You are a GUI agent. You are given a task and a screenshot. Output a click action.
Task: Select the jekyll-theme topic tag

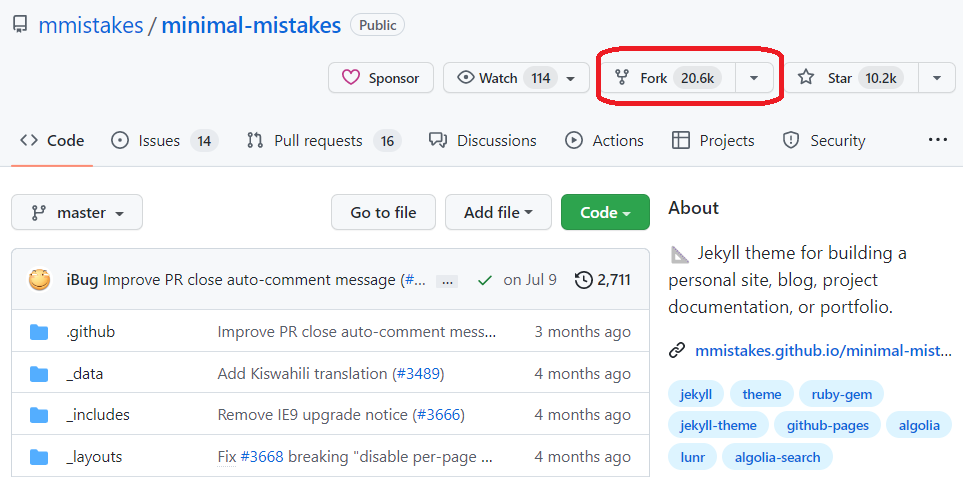pyautogui.click(x=719, y=425)
